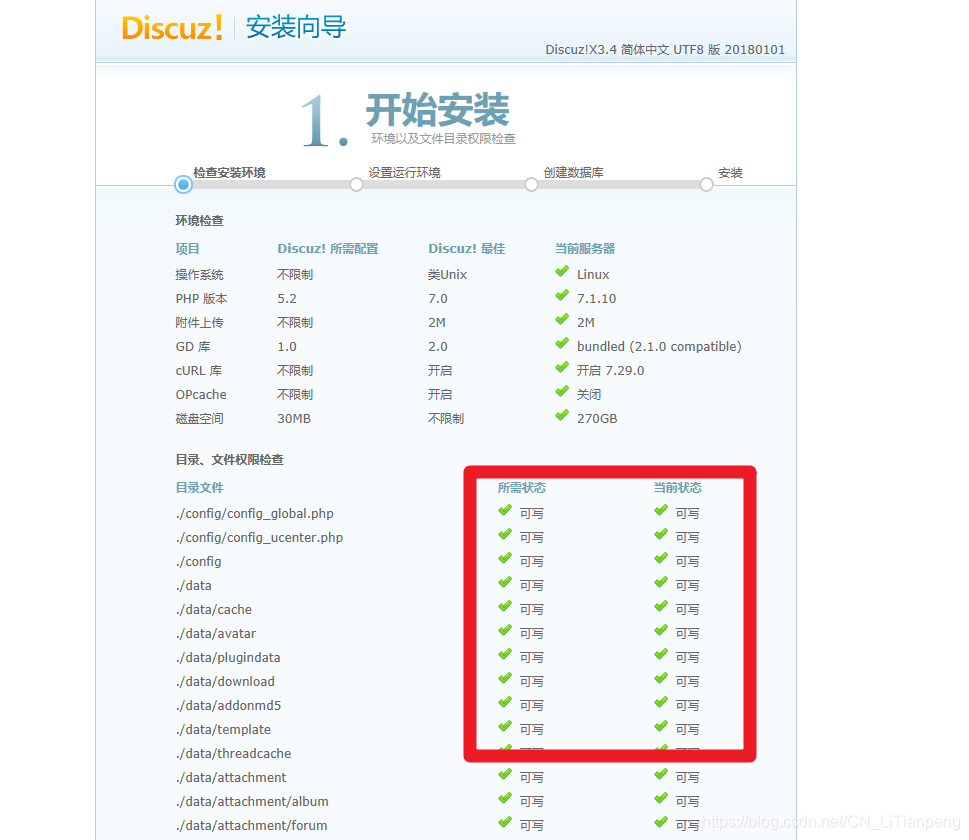Click the 类Unix best value
The image size is (969, 840).
point(447,274)
